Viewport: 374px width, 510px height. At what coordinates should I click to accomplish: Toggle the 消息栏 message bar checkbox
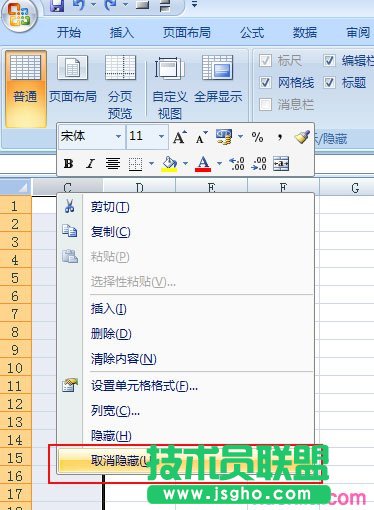pyautogui.click(x=265, y=105)
